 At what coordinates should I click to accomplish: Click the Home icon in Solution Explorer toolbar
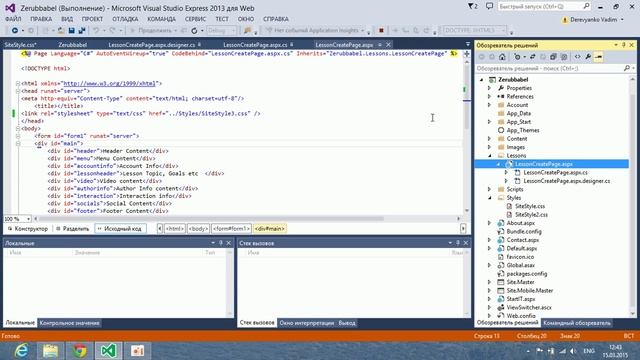[x=502, y=57]
